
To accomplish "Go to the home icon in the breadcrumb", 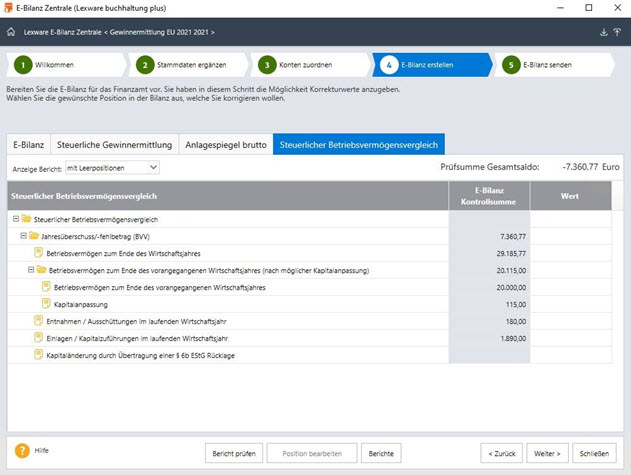I will [x=11, y=32].
